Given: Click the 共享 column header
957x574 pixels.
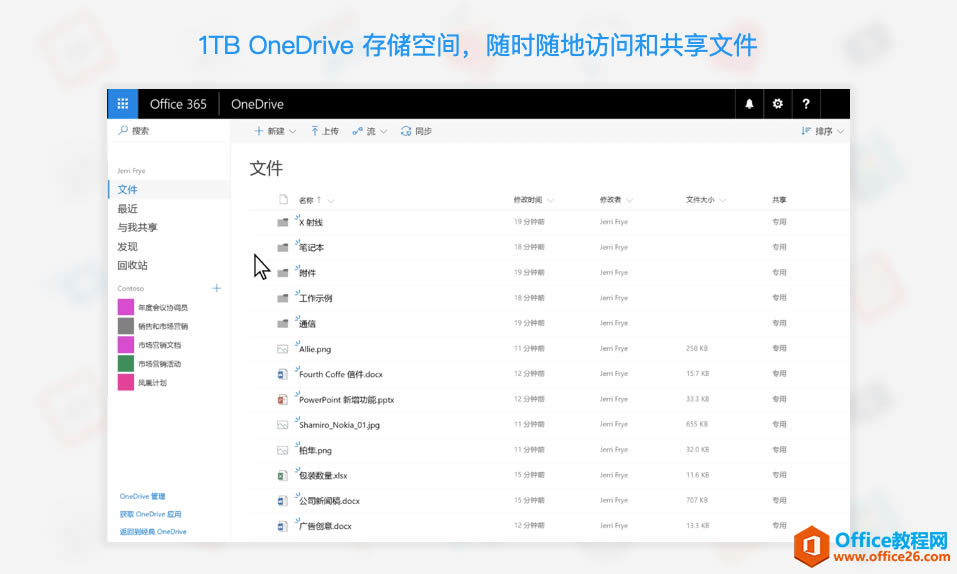Looking at the screenshot, I should [779, 200].
